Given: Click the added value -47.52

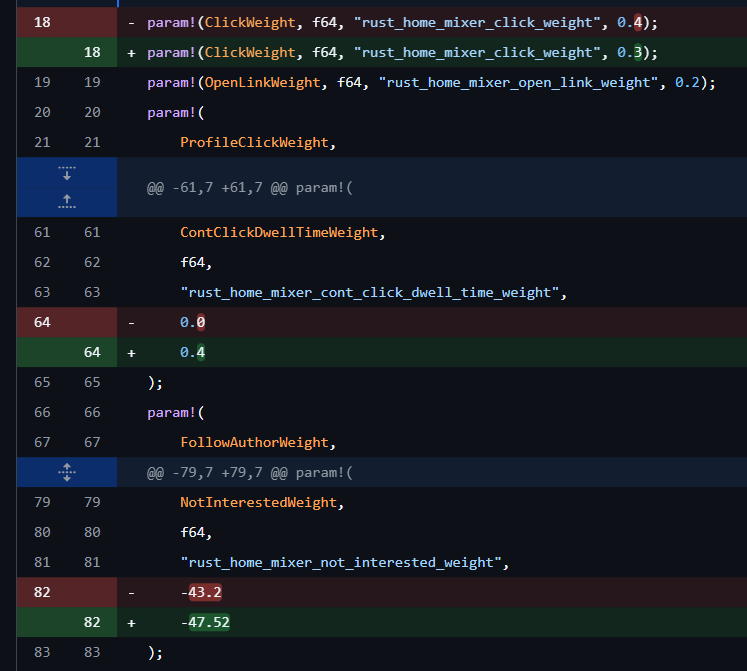Looking at the screenshot, I should [205, 622].
